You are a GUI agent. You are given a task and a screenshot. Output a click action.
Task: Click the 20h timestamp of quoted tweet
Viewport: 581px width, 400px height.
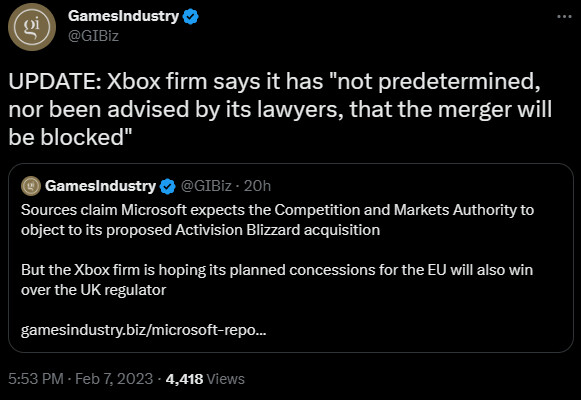[257, 186]
